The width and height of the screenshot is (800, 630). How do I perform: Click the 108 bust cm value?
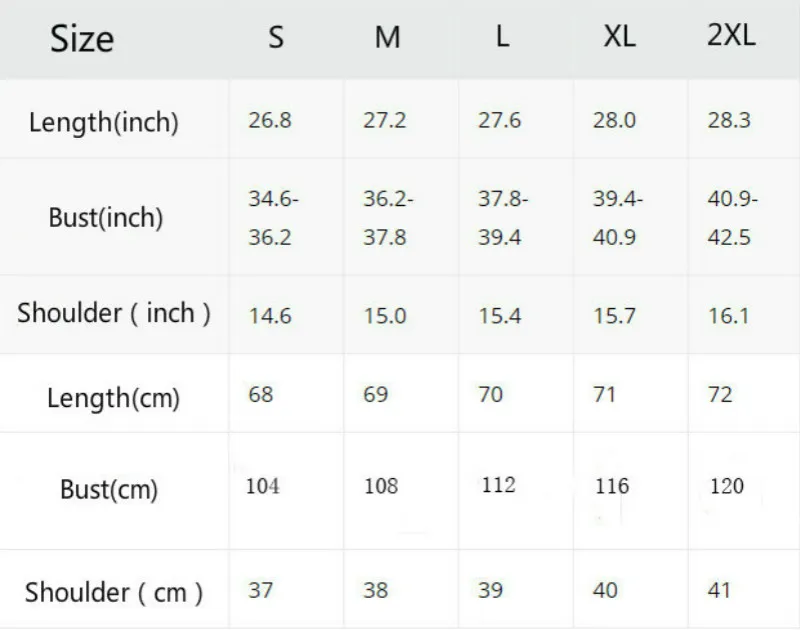pos(380,487)
